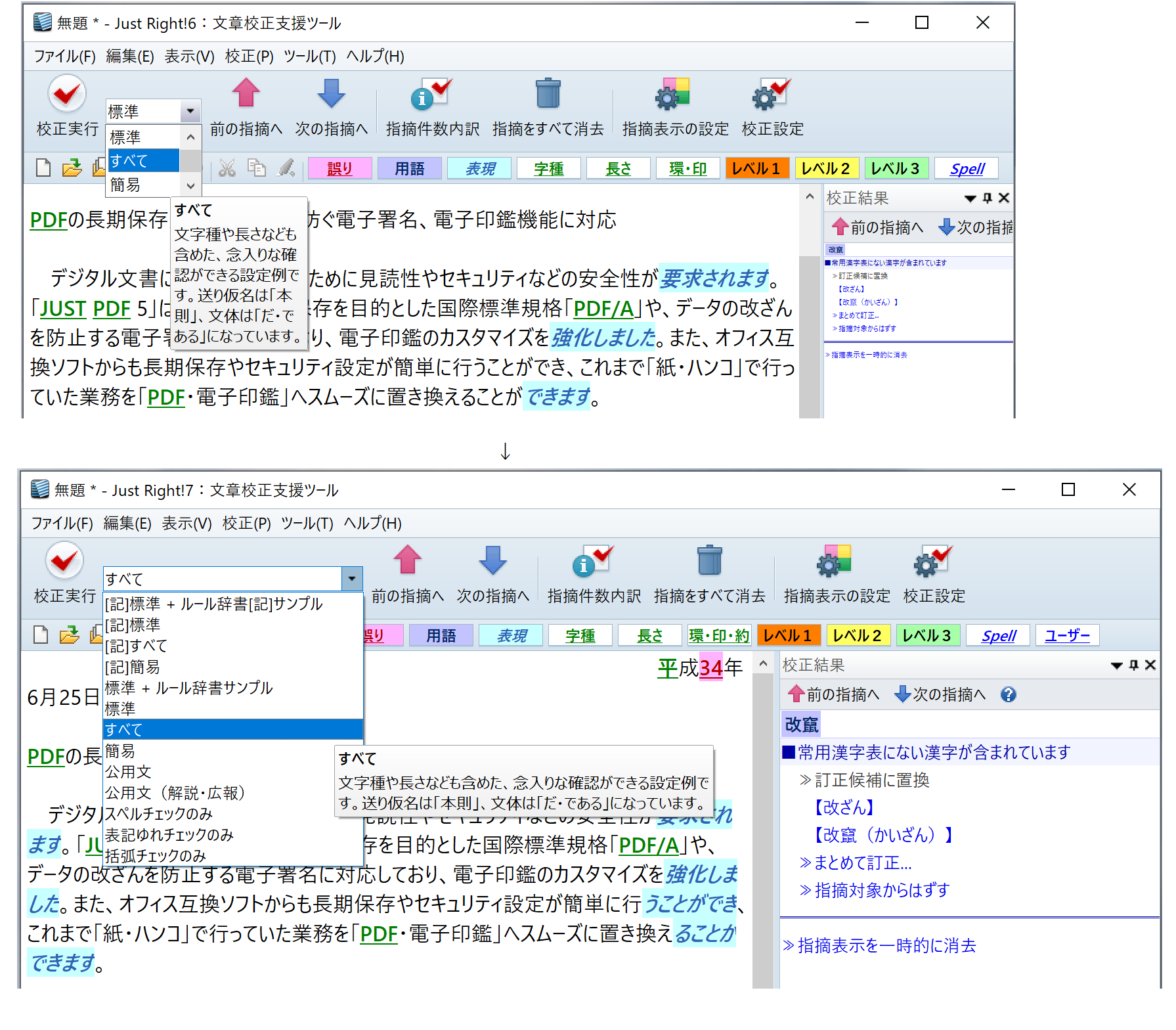Click dropdown list scroll-down arrow in Just Right!6
Image resolution: width=1176 pixels, height=1030 pixels.
[191, 186]
